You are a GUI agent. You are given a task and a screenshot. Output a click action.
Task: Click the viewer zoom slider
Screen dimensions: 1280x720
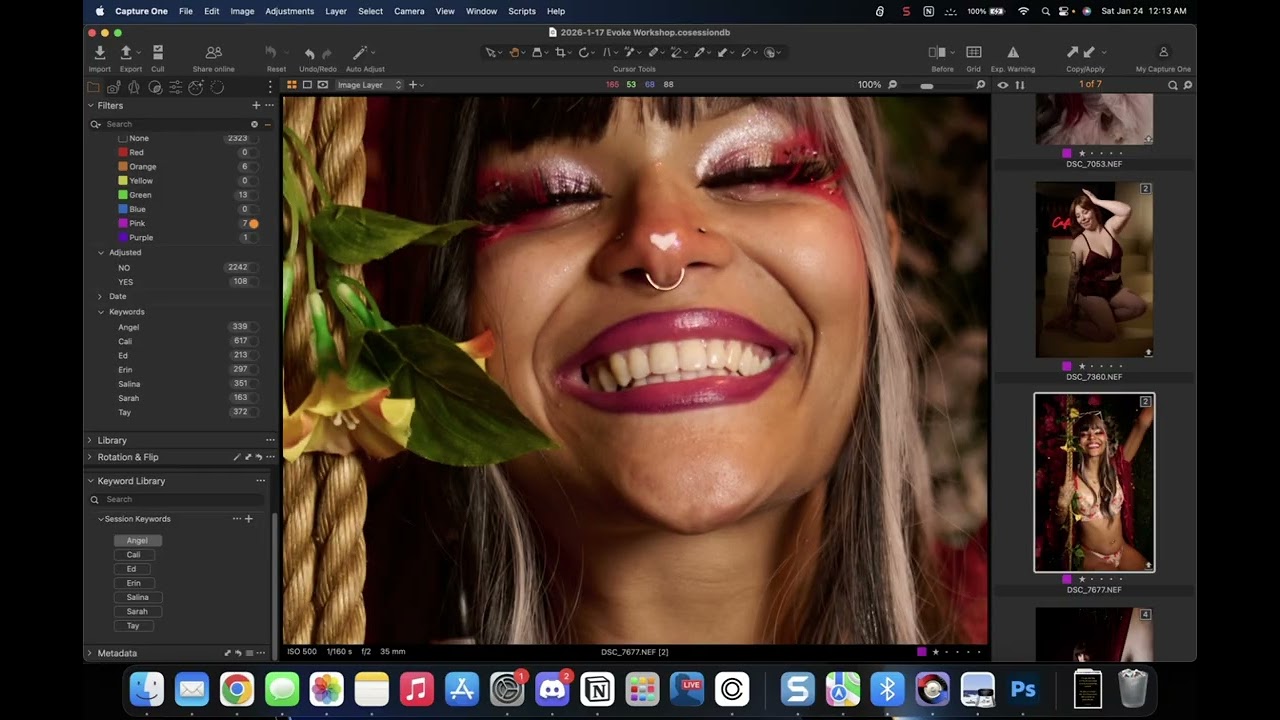point(935,85)
